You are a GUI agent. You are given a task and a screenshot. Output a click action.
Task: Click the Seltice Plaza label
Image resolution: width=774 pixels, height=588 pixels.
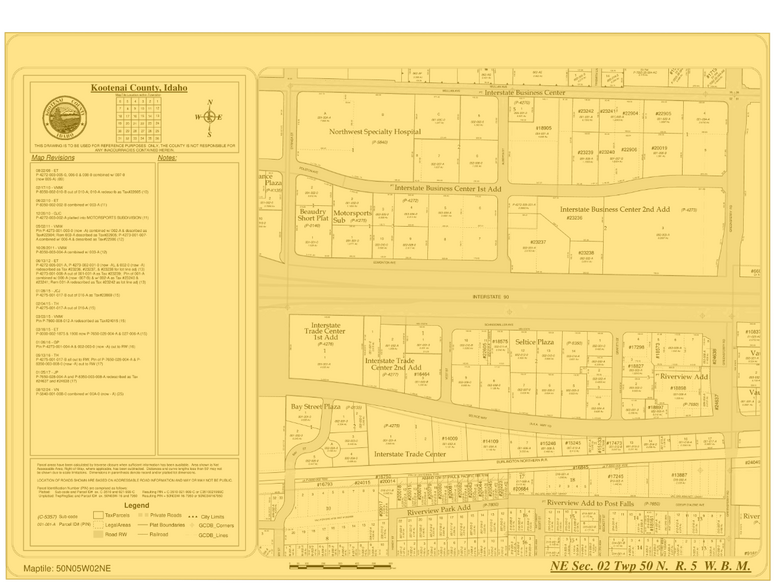coord(534,342)
